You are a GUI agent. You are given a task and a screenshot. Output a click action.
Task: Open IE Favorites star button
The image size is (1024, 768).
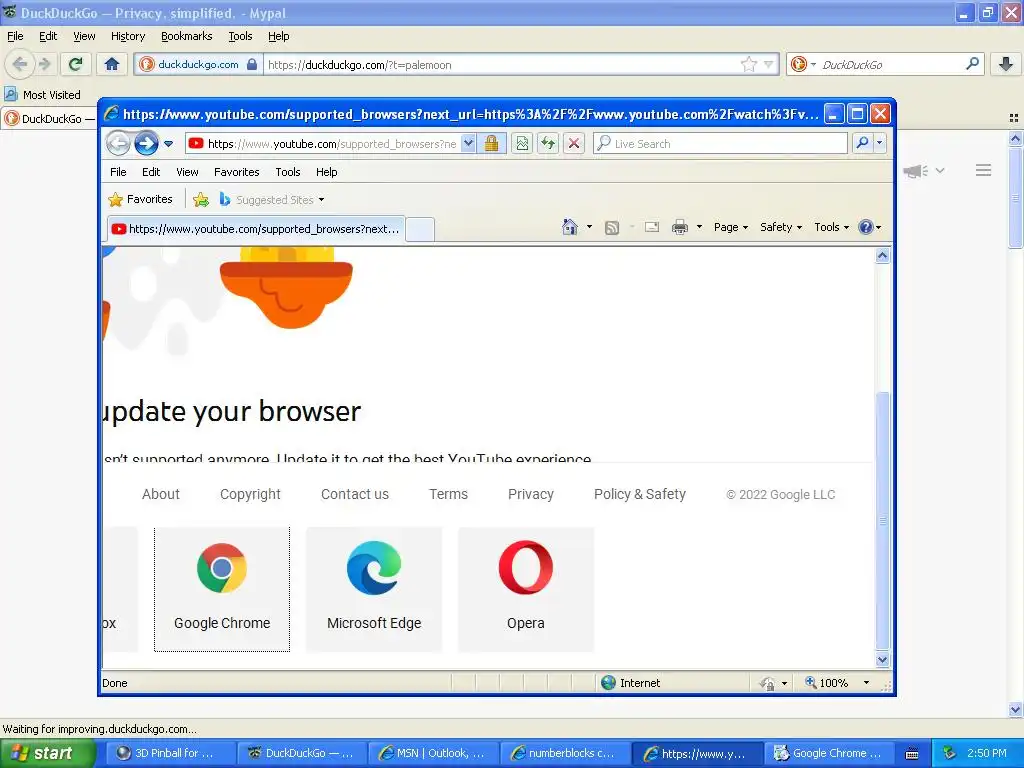tap(140, 199)
